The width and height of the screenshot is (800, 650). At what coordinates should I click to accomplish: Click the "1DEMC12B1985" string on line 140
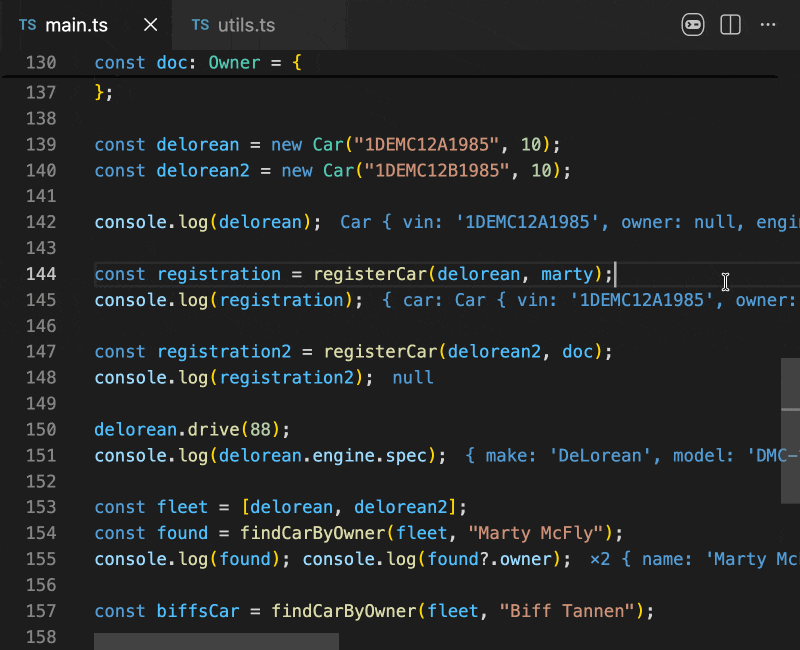click(x=437, y=170)
